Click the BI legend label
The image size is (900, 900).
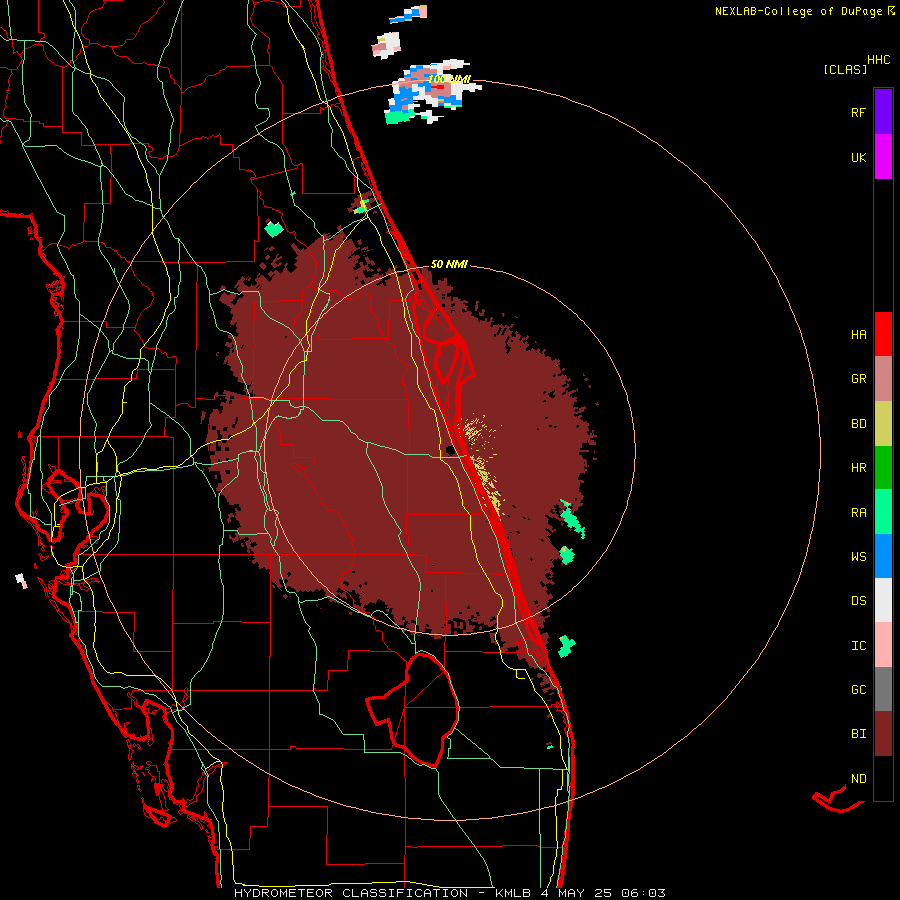858,734
